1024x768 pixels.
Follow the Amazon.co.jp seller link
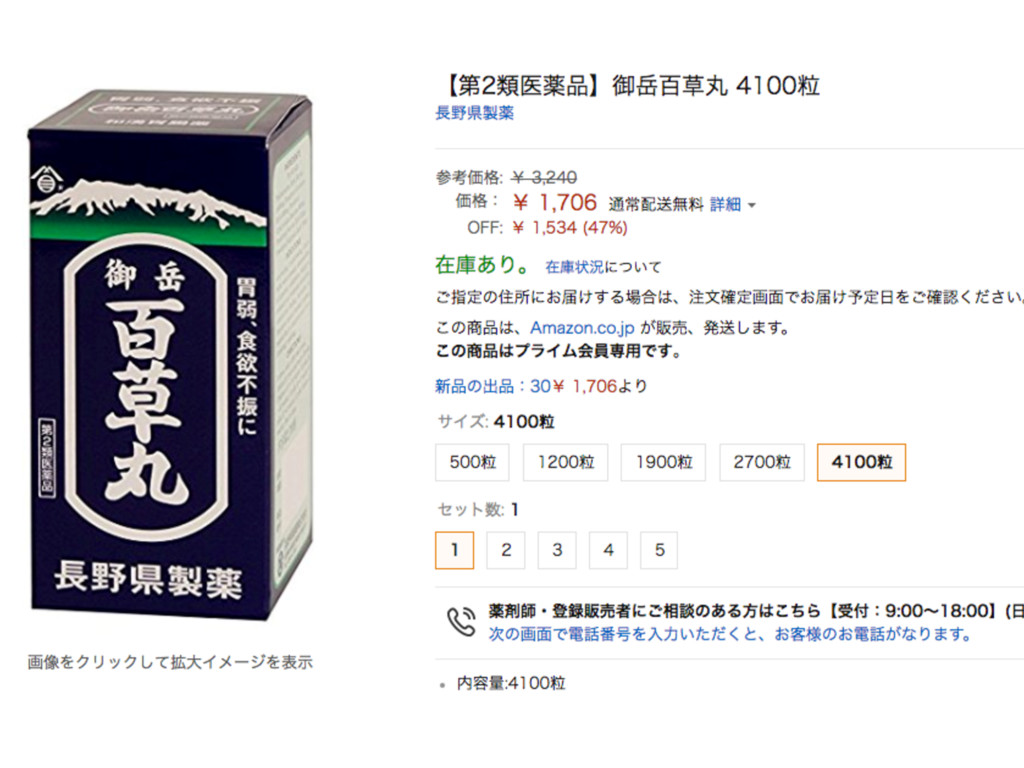[x=582, y=328]
